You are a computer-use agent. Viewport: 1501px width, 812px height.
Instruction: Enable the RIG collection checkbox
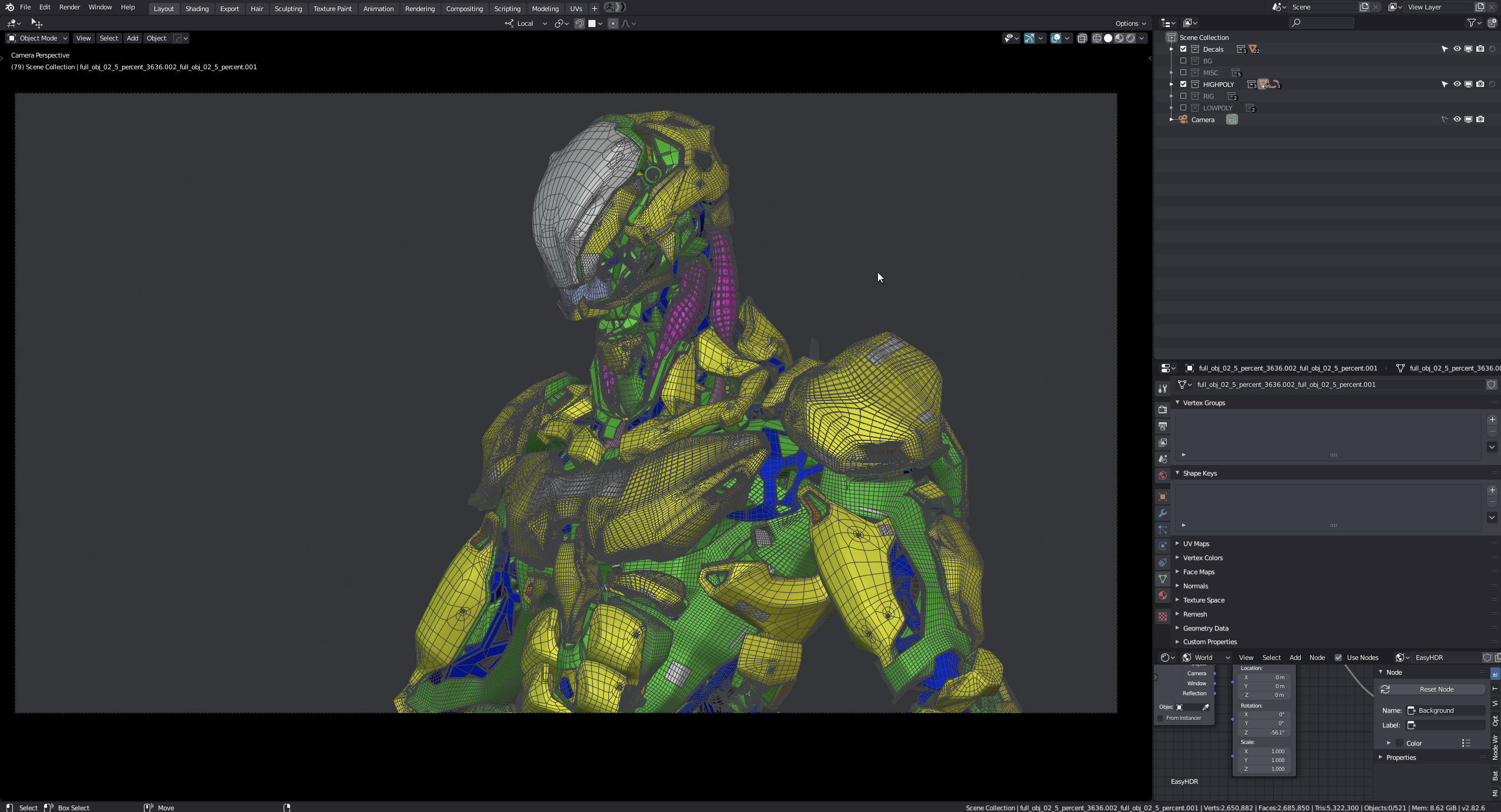[1184, 96]
